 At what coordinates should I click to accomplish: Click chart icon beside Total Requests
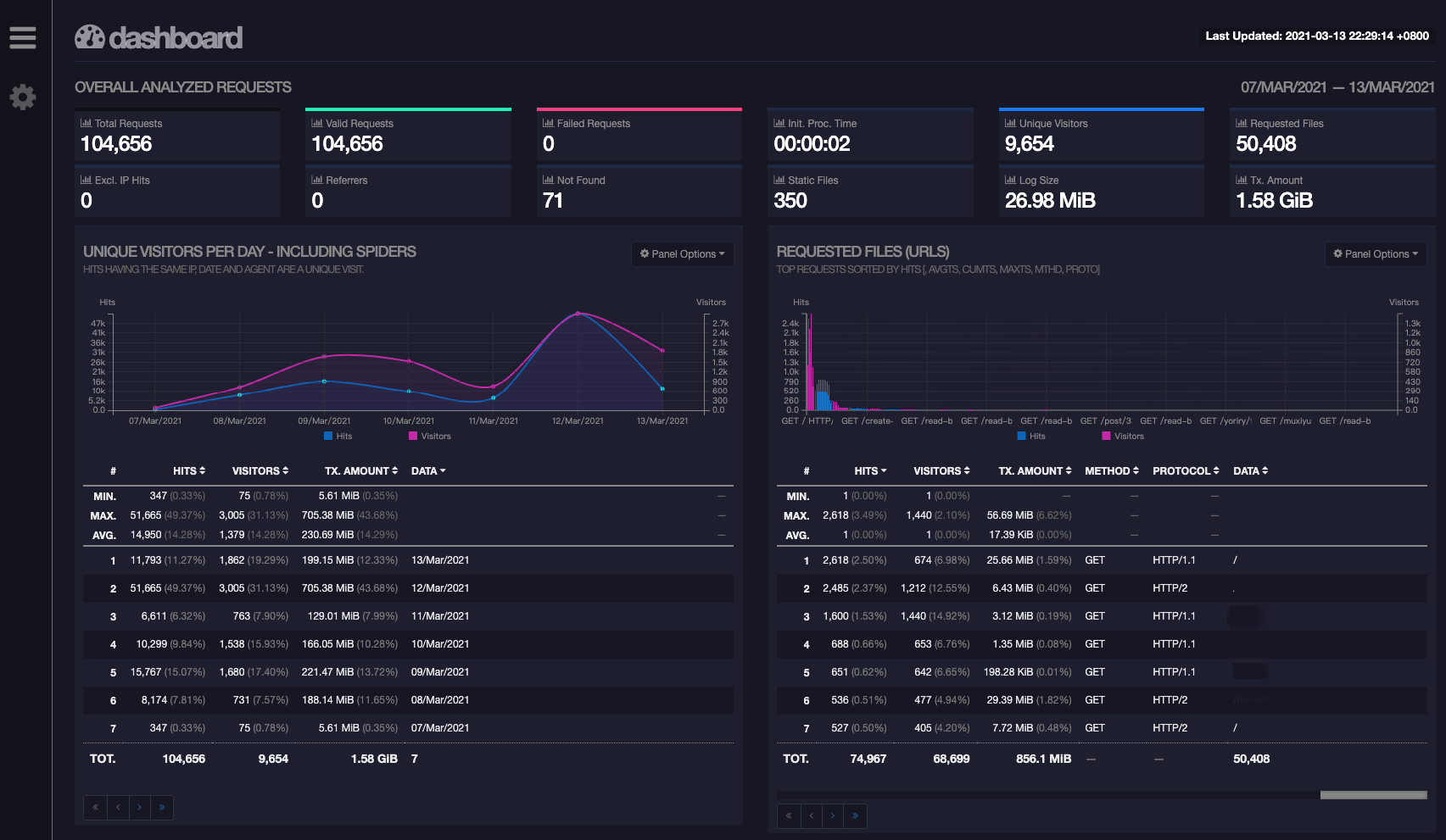click(x=86, y=123)
